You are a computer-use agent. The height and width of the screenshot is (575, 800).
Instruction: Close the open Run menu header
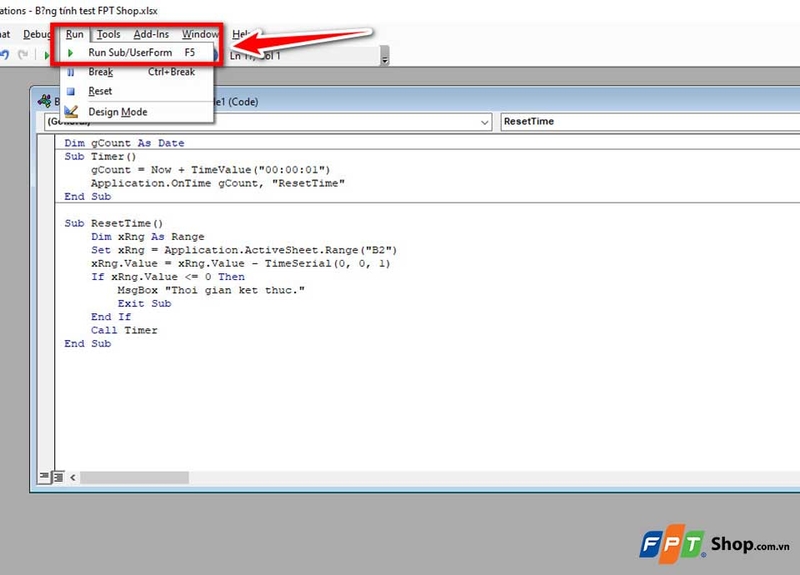(74, 34)
